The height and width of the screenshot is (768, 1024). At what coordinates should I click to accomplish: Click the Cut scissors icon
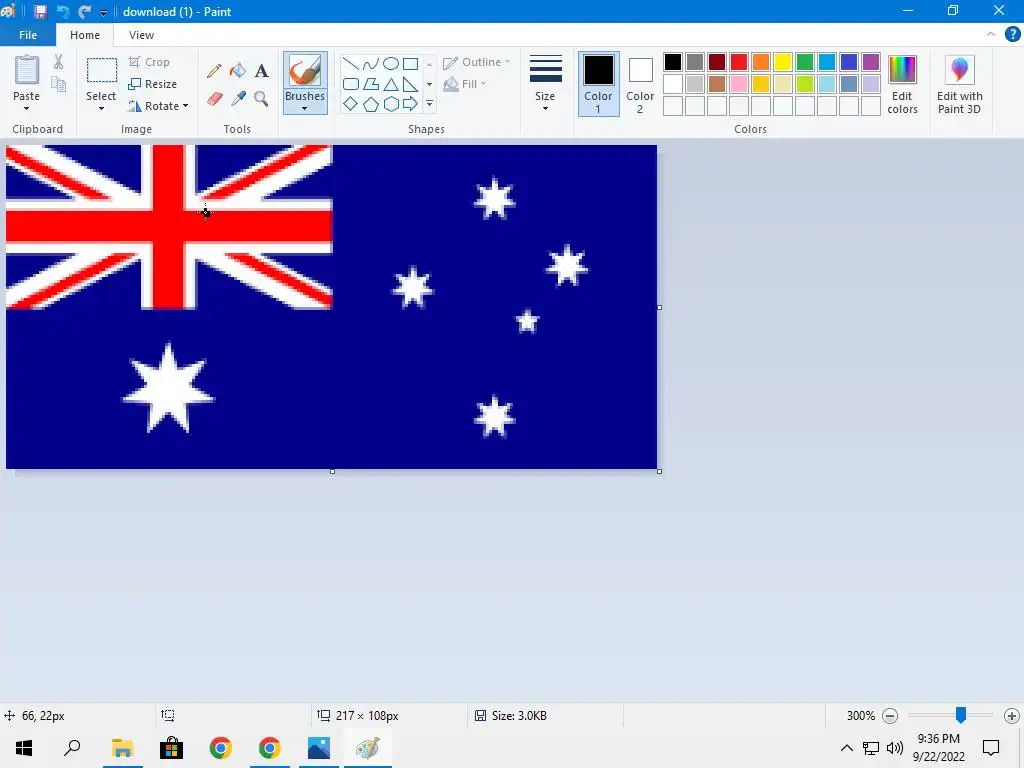point(58,62)
